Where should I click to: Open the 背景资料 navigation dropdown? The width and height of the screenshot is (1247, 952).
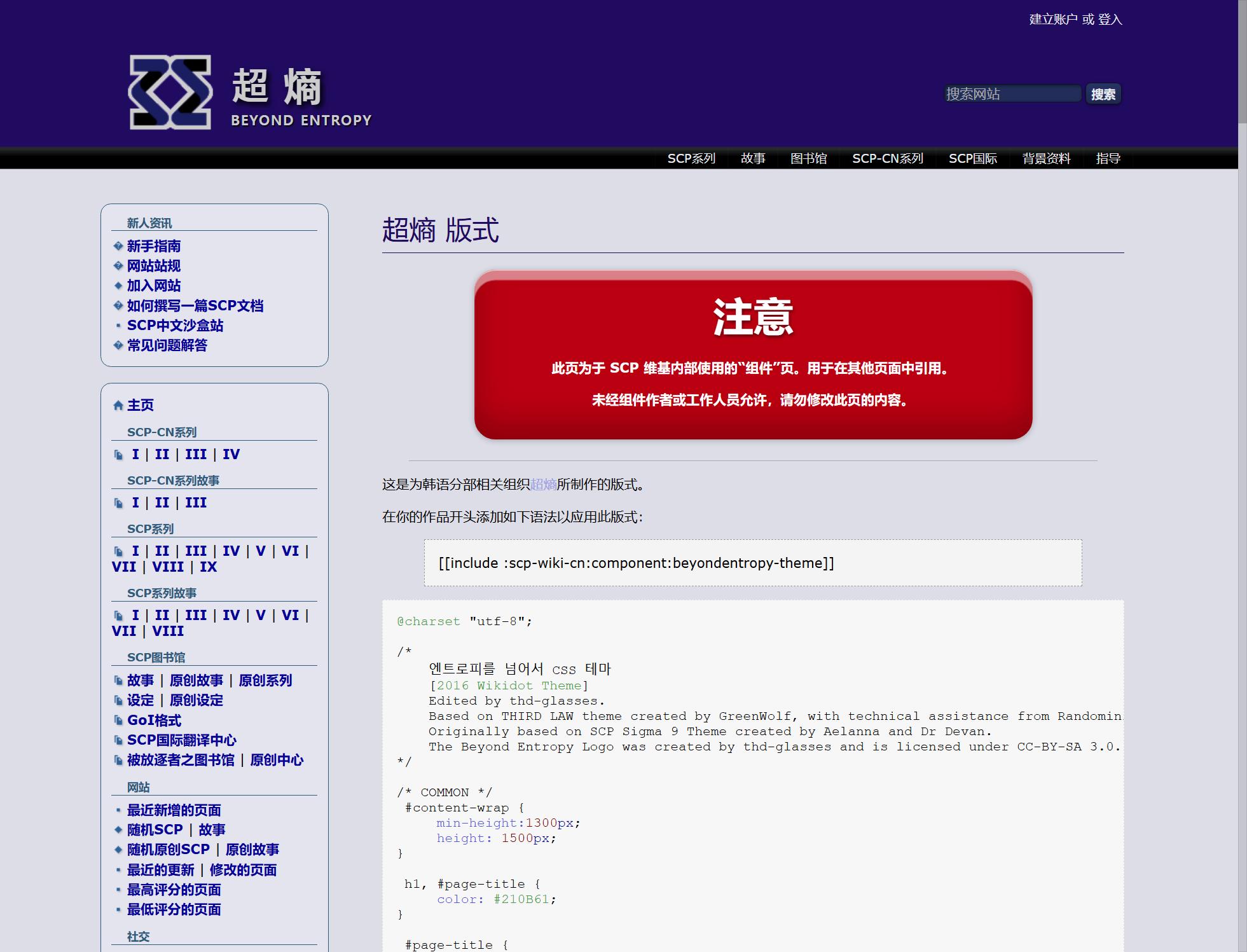pos(1046,158)
